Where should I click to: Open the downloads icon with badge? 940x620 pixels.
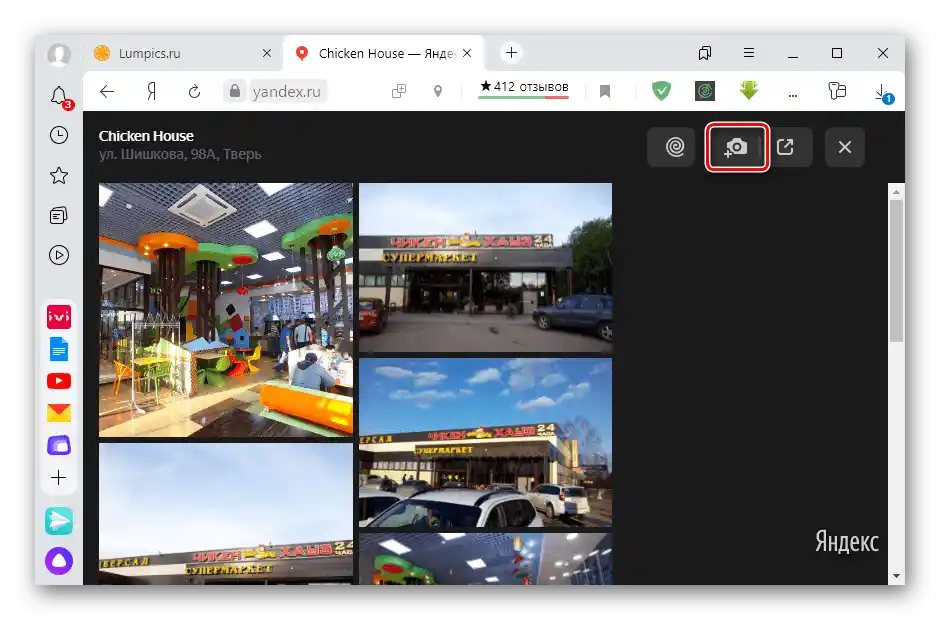click(882, 93)
